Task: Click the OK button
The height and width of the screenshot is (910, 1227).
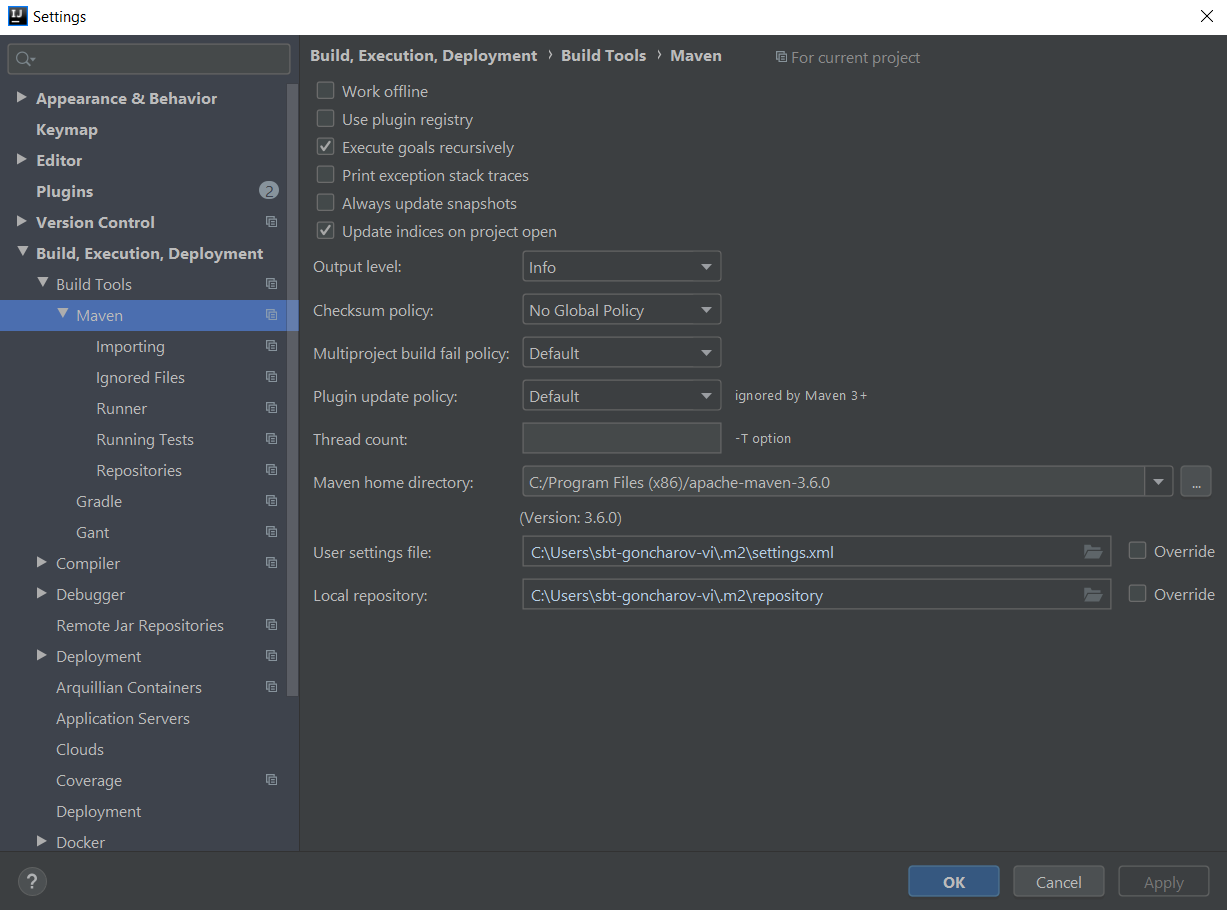Action: point(953,882)
